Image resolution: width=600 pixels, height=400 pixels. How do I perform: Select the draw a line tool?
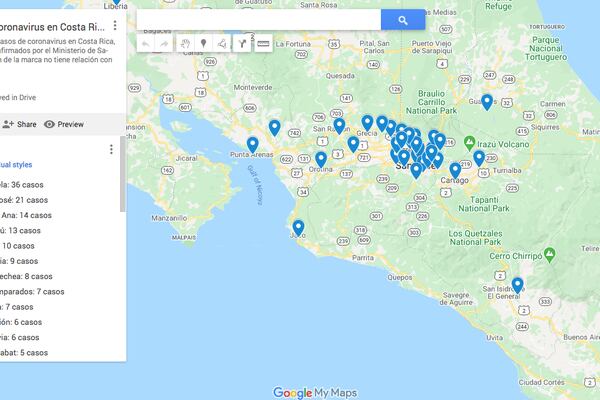[222, 44]
